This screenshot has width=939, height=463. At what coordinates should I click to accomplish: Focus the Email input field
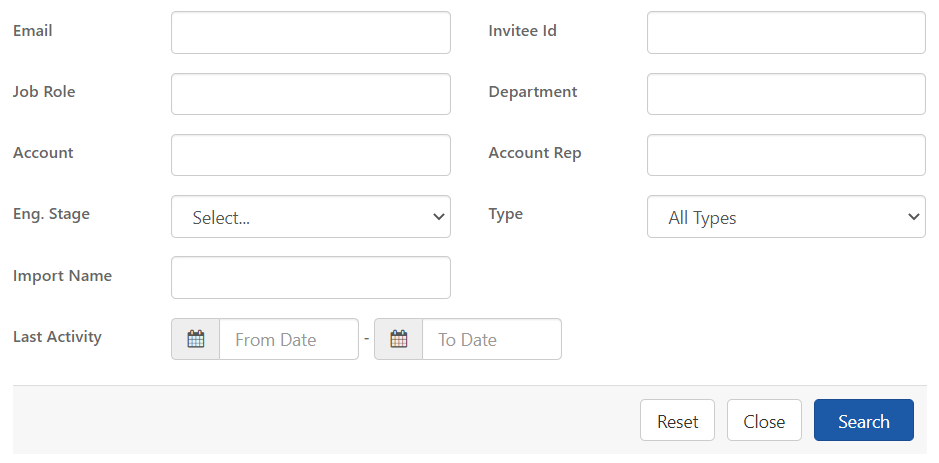point(311,32)
